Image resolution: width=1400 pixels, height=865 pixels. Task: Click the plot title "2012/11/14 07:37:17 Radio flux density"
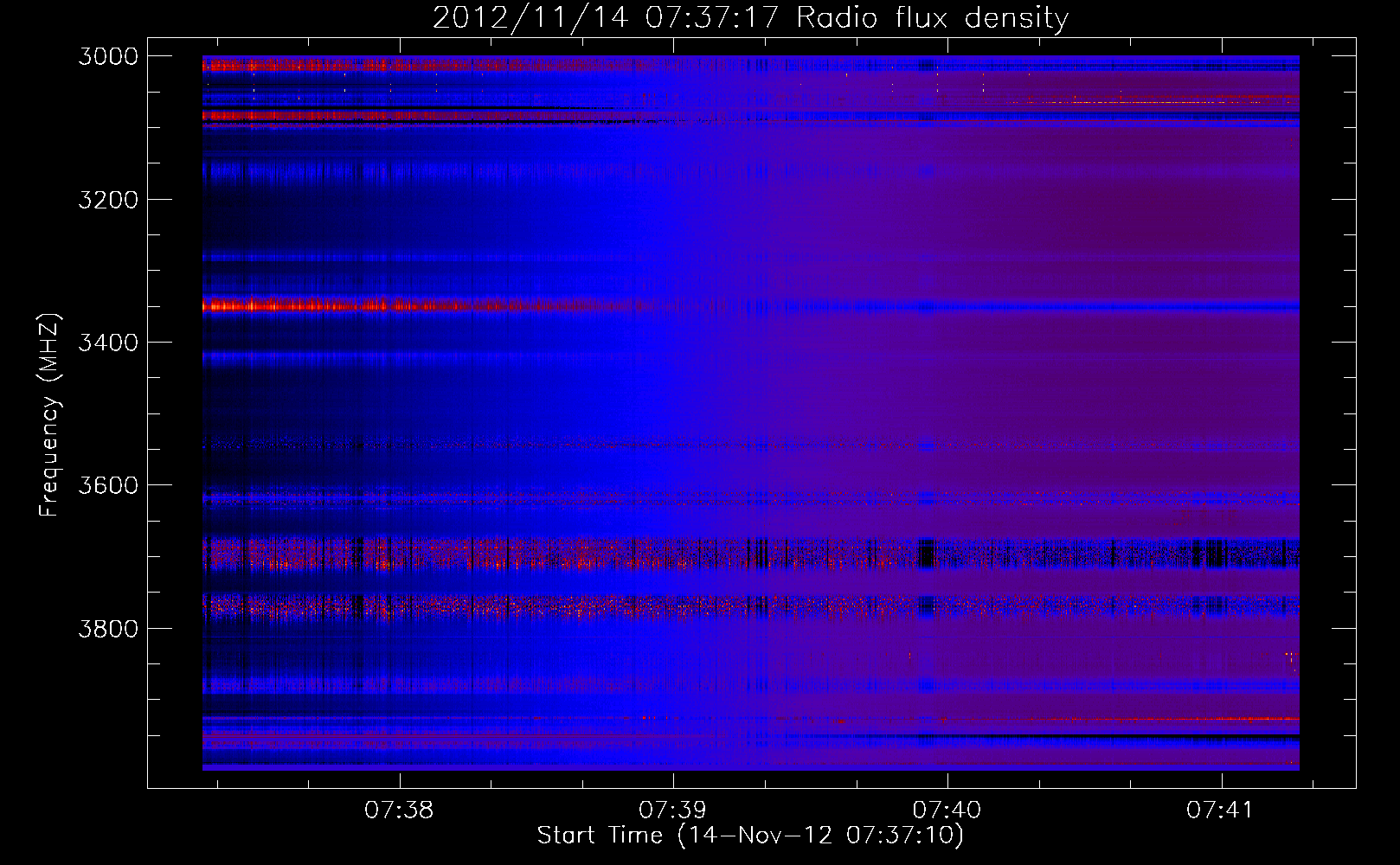tap(750, 17)
